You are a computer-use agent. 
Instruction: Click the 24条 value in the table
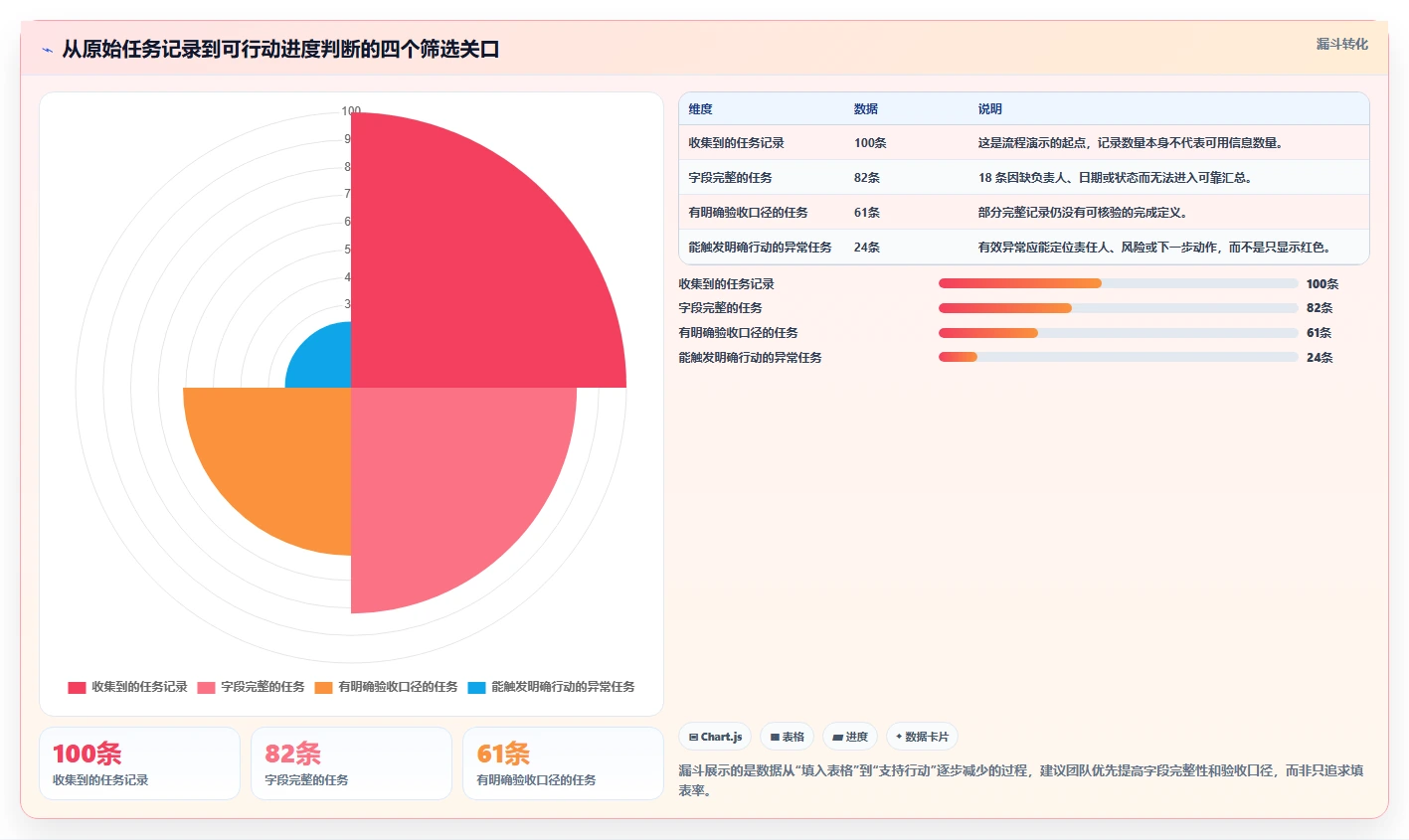coord(867,248)
